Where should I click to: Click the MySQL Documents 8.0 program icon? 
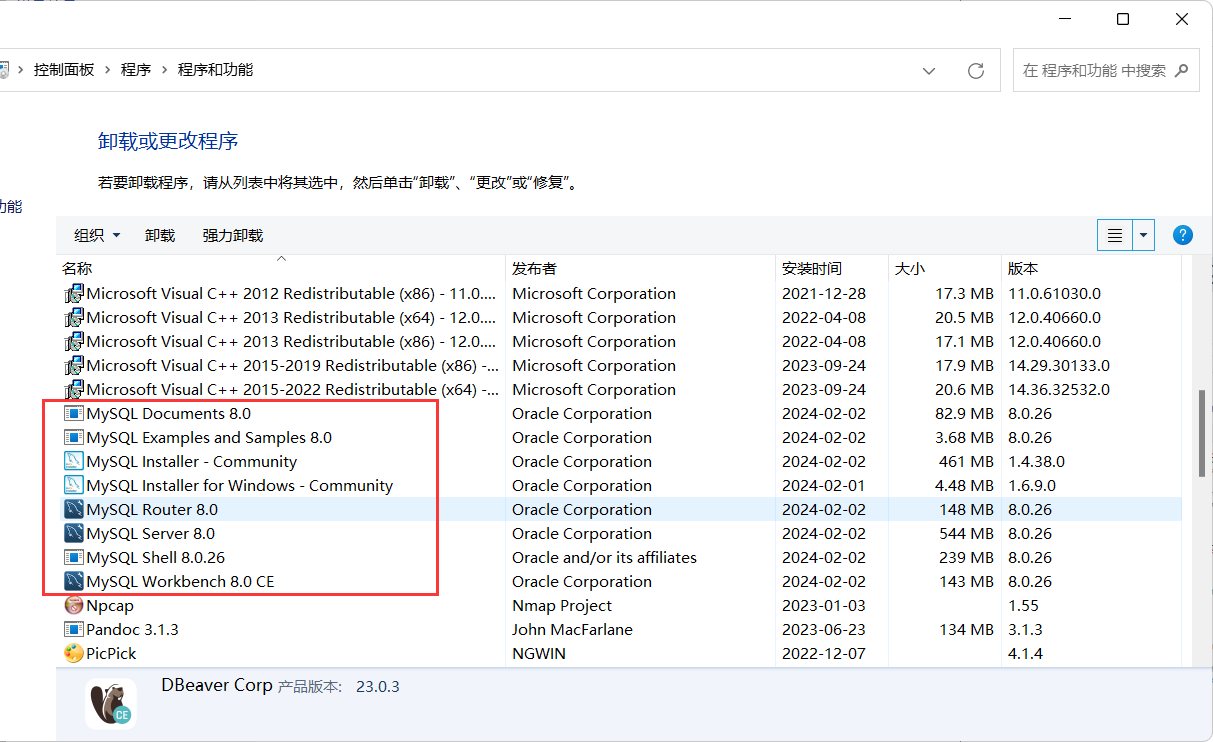tap(73, 413)
